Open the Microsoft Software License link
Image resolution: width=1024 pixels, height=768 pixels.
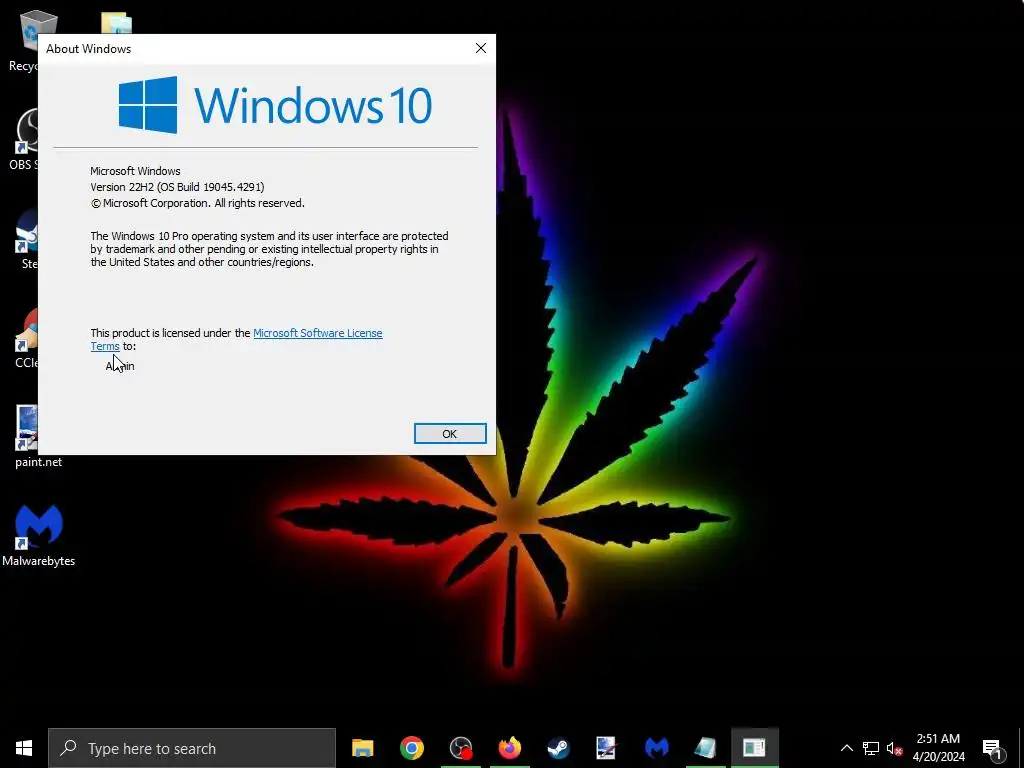click(x=317, y=333)
